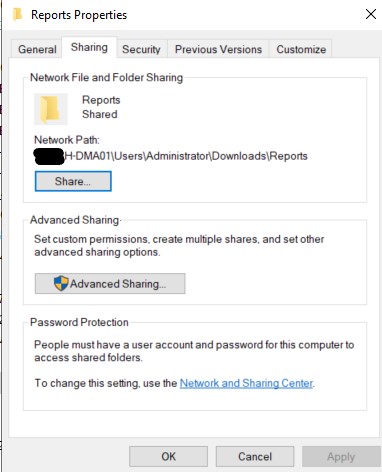382x472 pixels.
Task: Open the Security tab
Action: [141, 49]
